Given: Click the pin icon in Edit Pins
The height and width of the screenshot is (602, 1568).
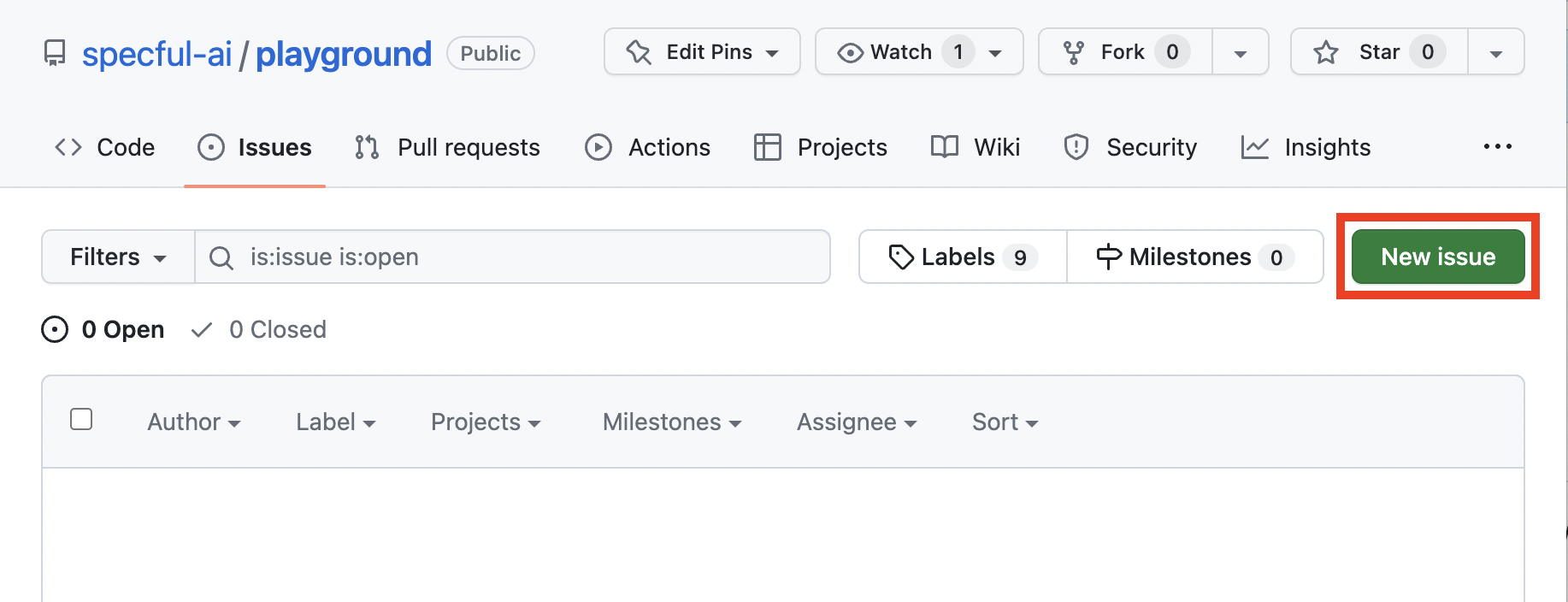Looking at the screenshot, I should click(639, 52).
